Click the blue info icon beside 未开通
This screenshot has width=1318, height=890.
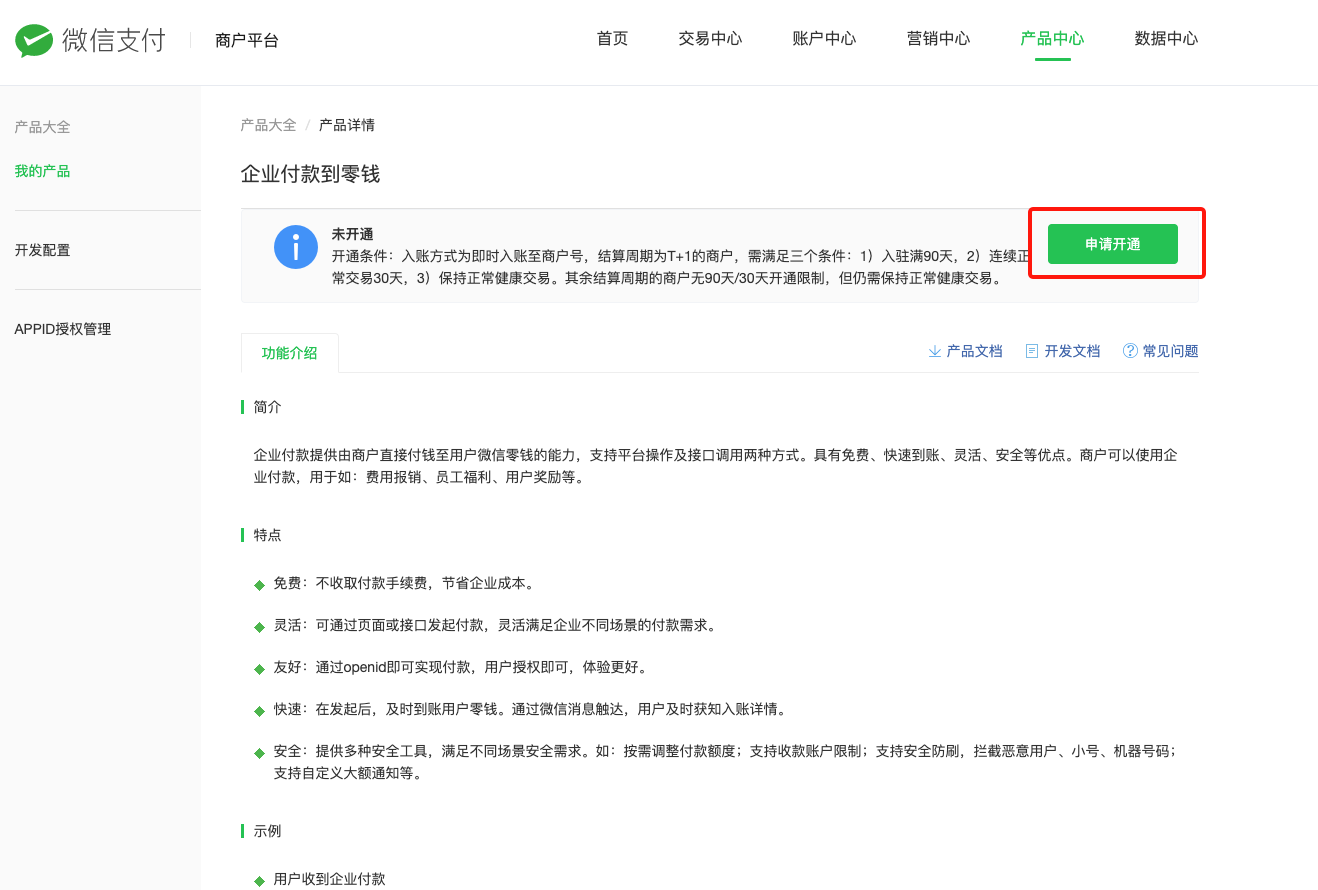[296, 247]
